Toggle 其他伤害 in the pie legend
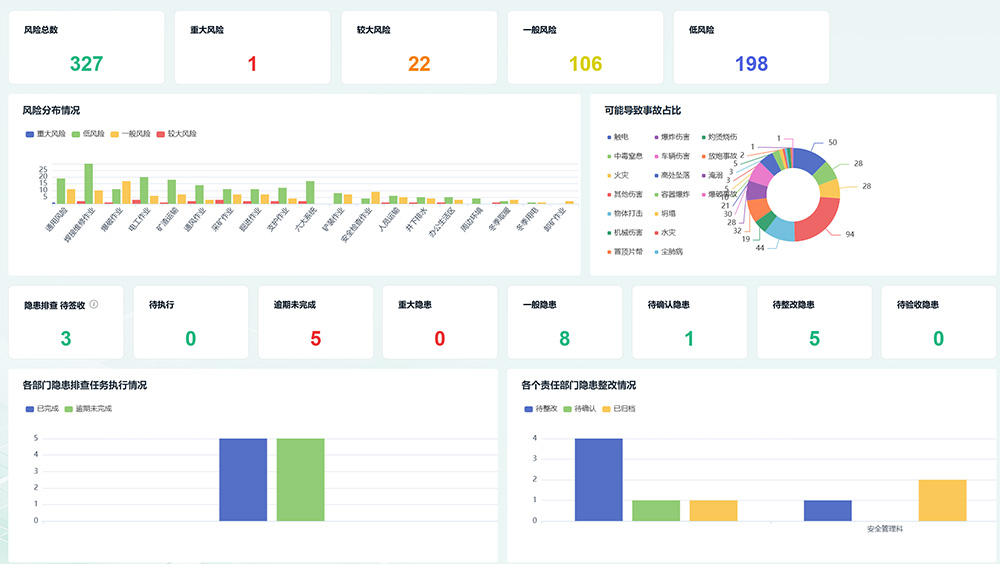 coord(625,195)
